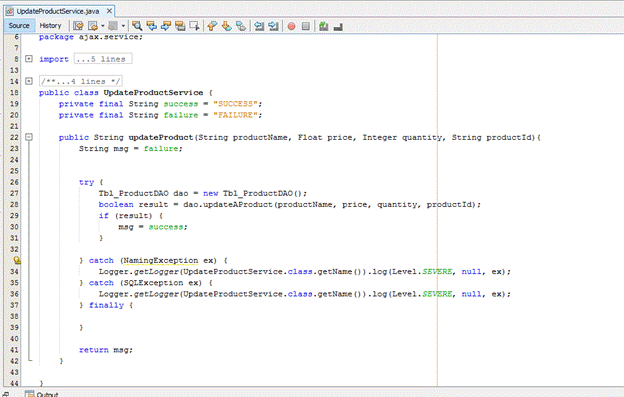Screen dimensions: 624x397
Task: Click method name updateProduct on line 22
Action: point(161,137)
